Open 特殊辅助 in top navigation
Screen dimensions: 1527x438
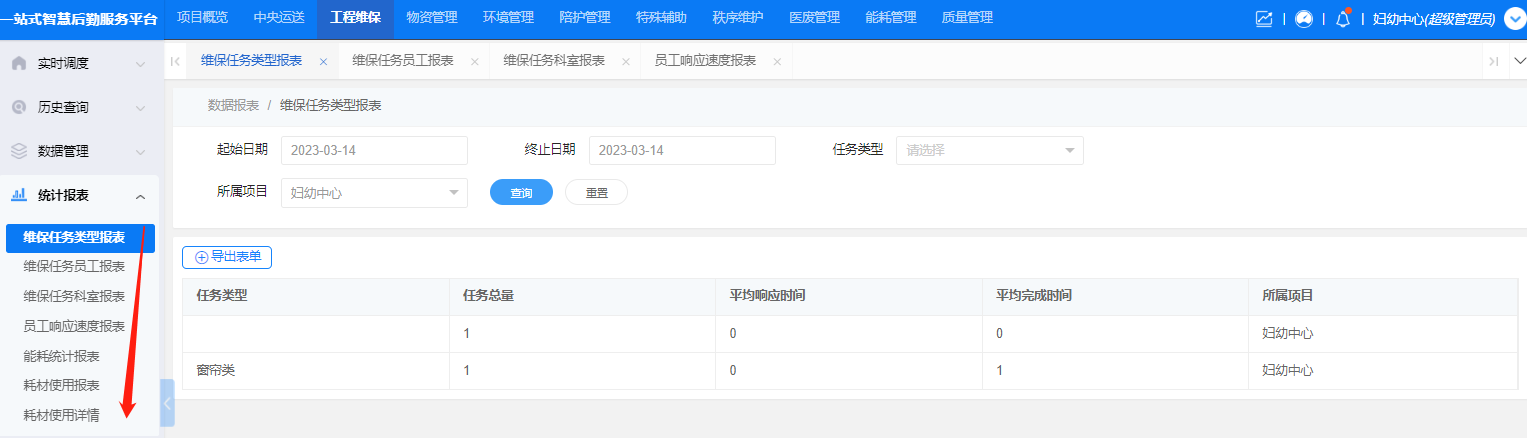coord(661,18)
